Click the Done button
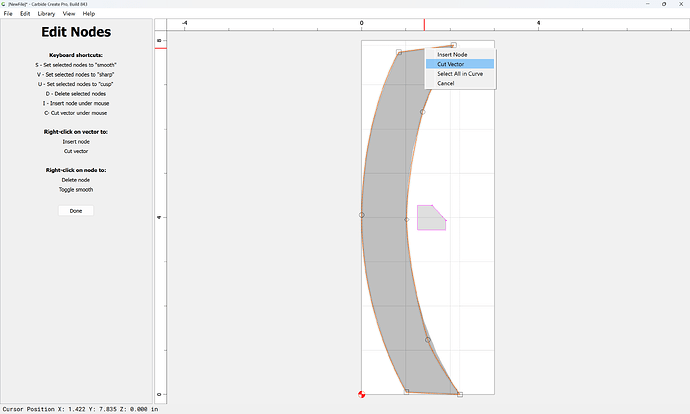 pos(76,211)
